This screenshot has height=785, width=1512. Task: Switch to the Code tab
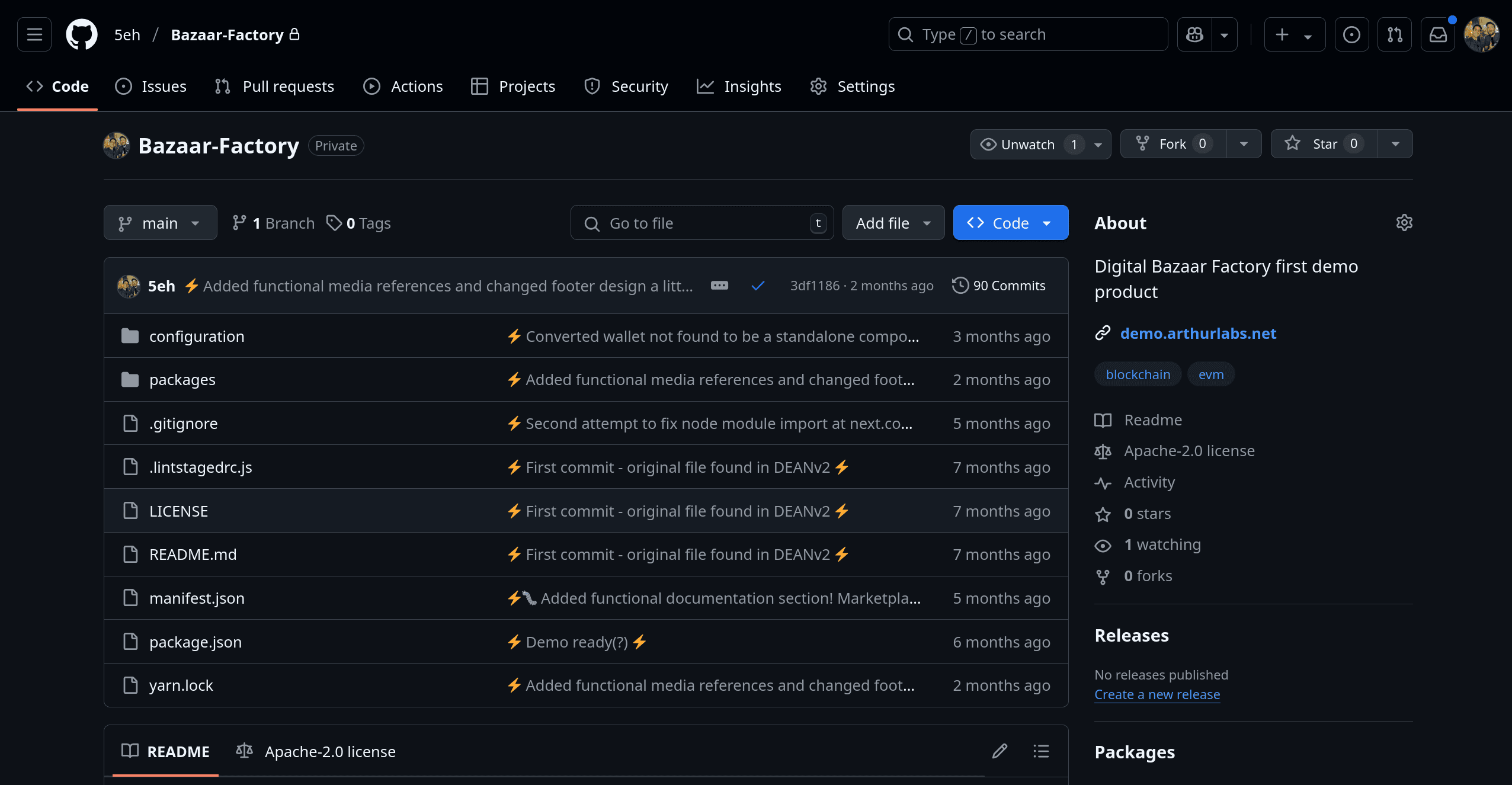coord(57,86)
